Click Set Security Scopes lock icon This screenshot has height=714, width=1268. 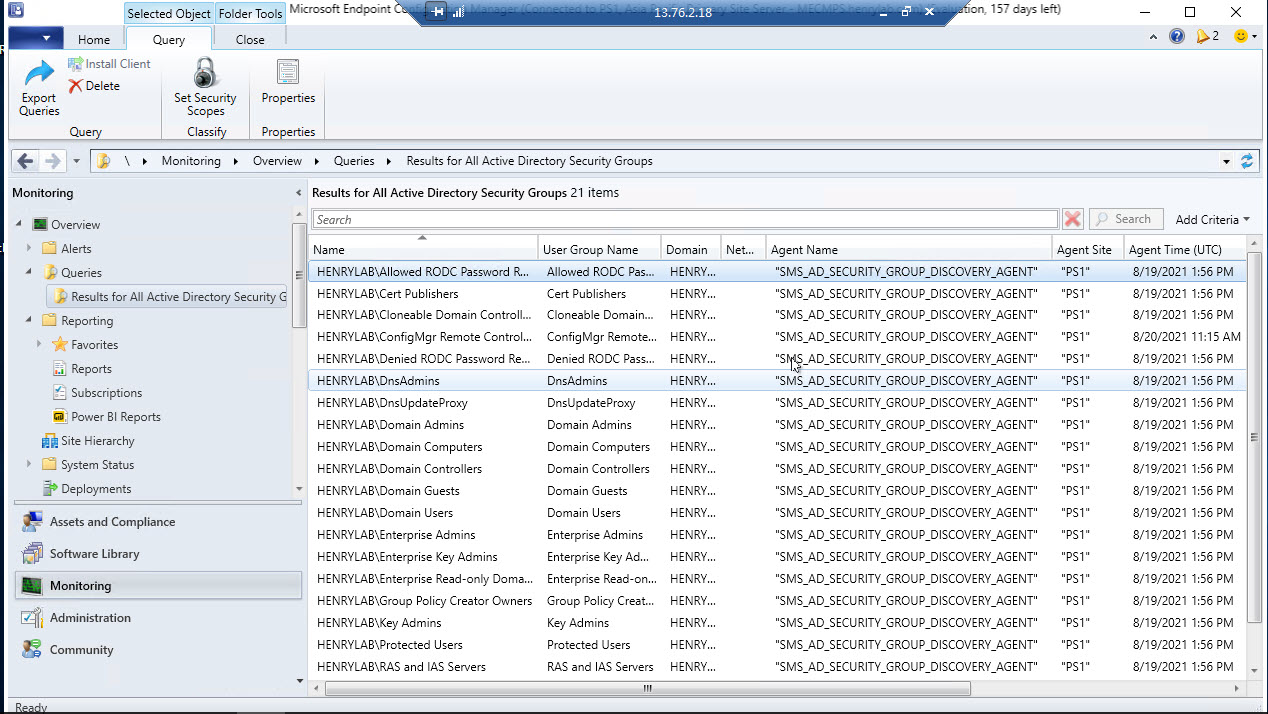(x=205, y=73)
